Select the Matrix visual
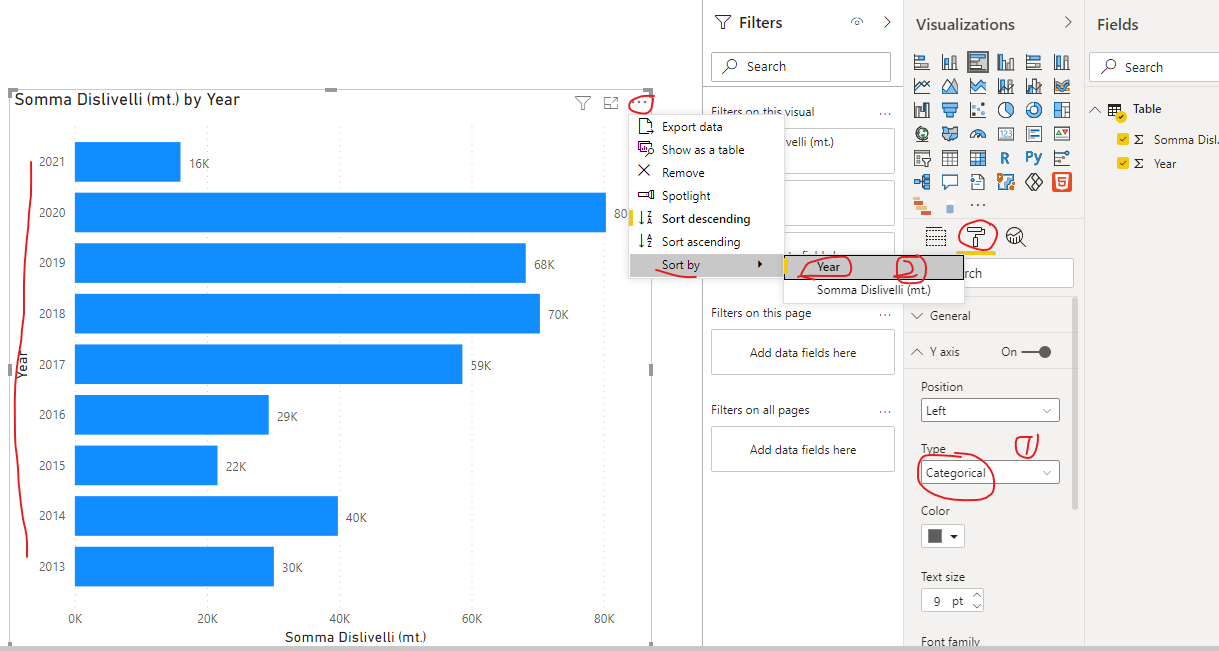The height and width of the screenshot is (651, 1219). tap(978, 158)
